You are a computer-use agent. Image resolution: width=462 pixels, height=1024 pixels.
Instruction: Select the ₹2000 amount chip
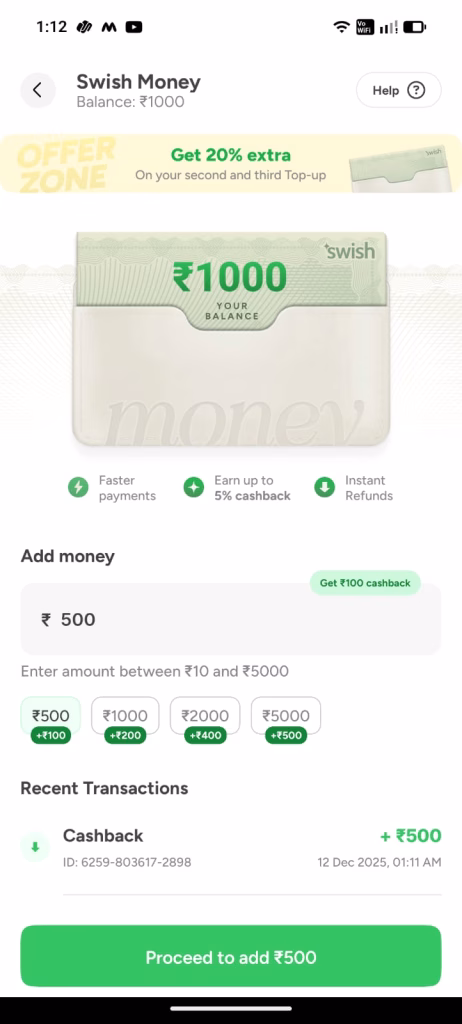[205, 716]
